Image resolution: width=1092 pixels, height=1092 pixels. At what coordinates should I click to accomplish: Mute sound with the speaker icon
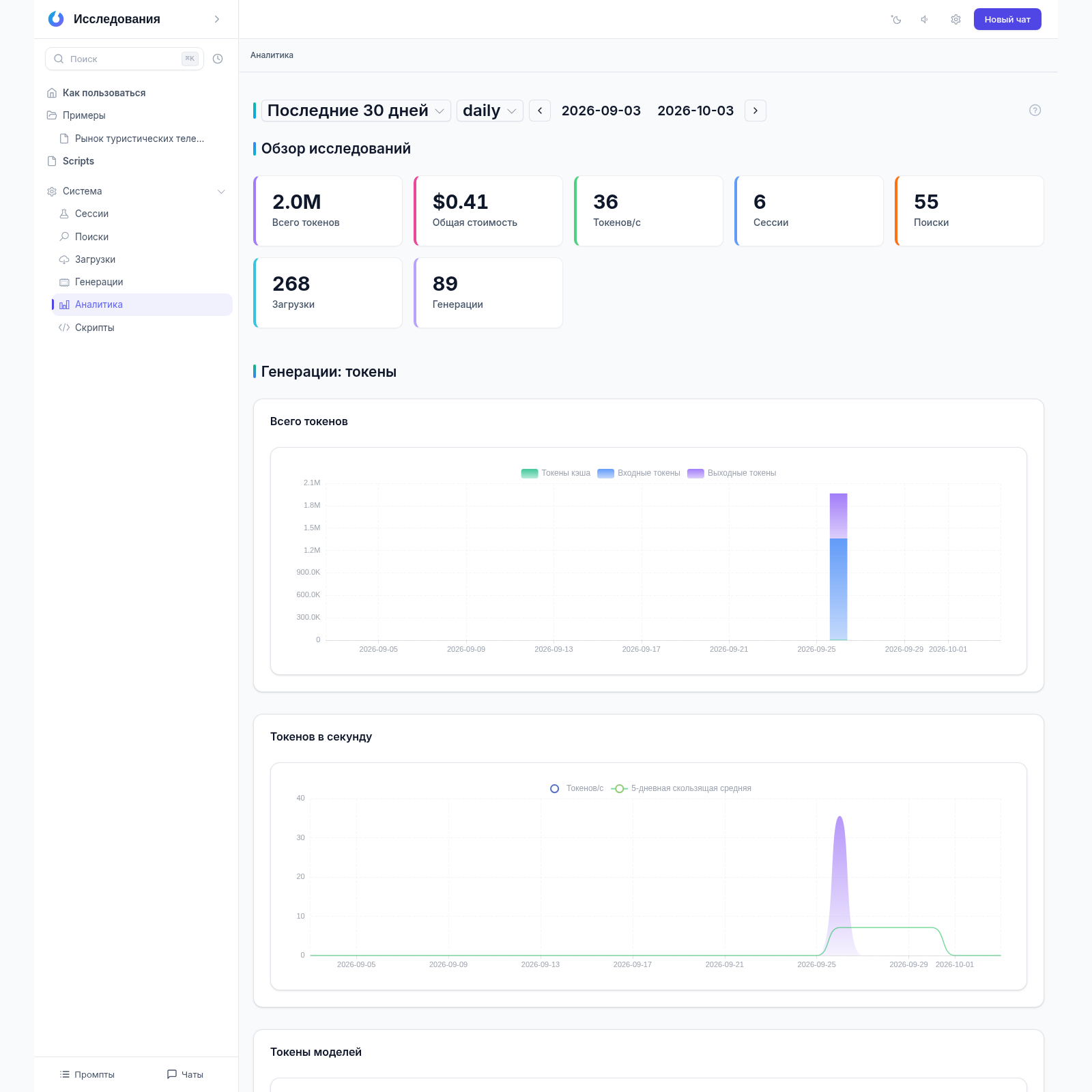pos(925,20)
